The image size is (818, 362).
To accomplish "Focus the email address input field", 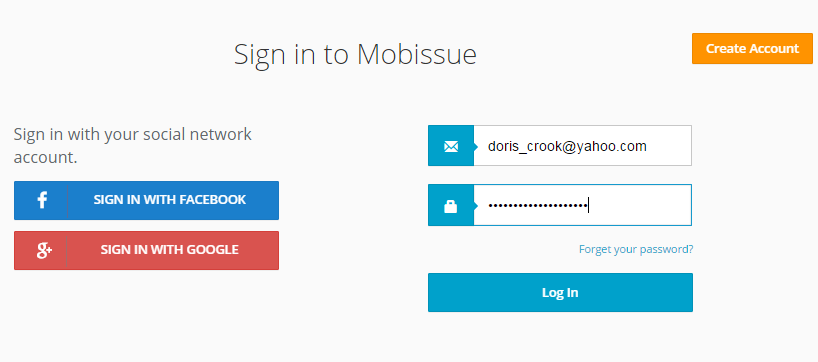I will [583, 146].
